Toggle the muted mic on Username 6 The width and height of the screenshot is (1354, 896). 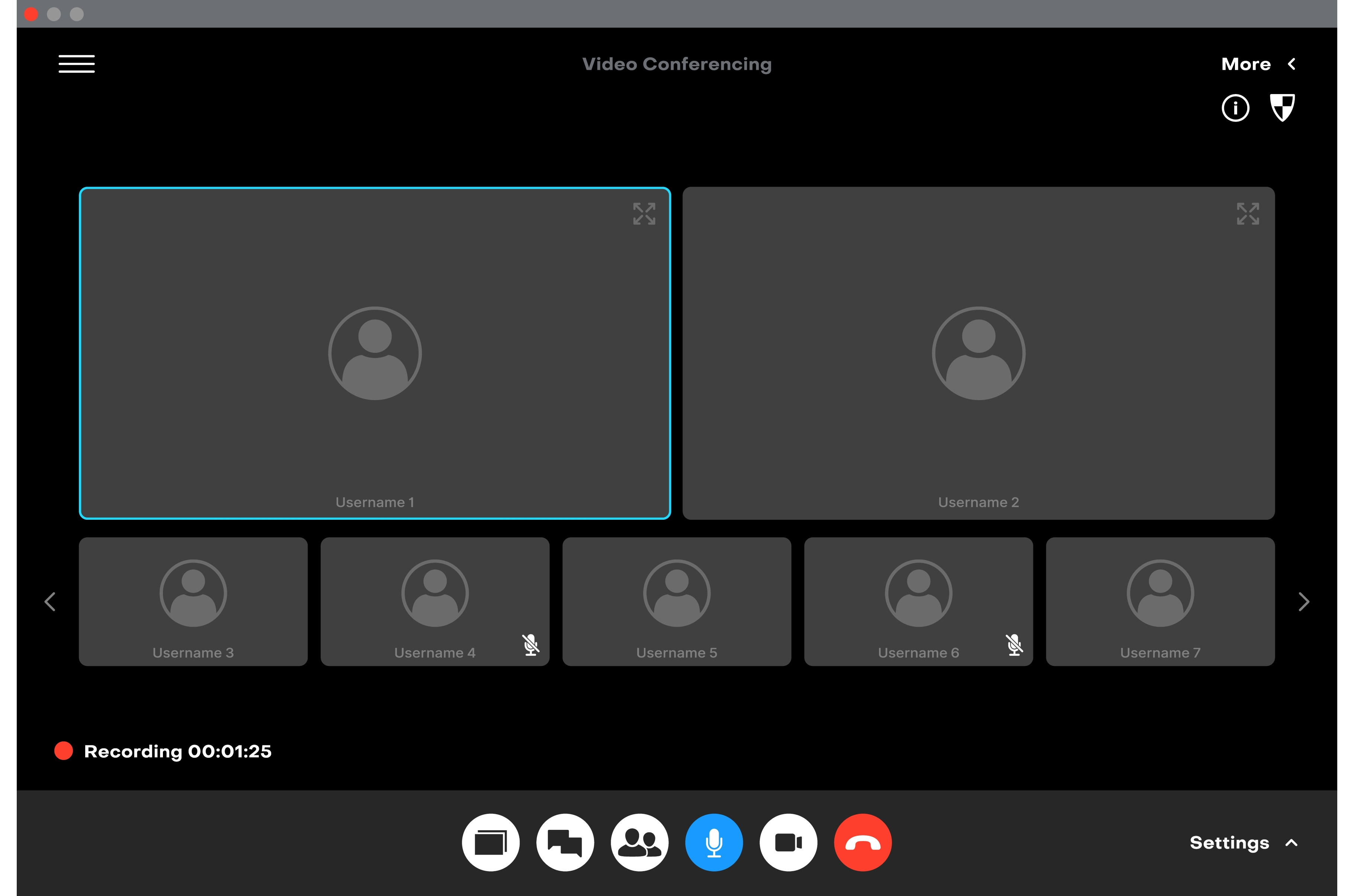pos(1014,645)
